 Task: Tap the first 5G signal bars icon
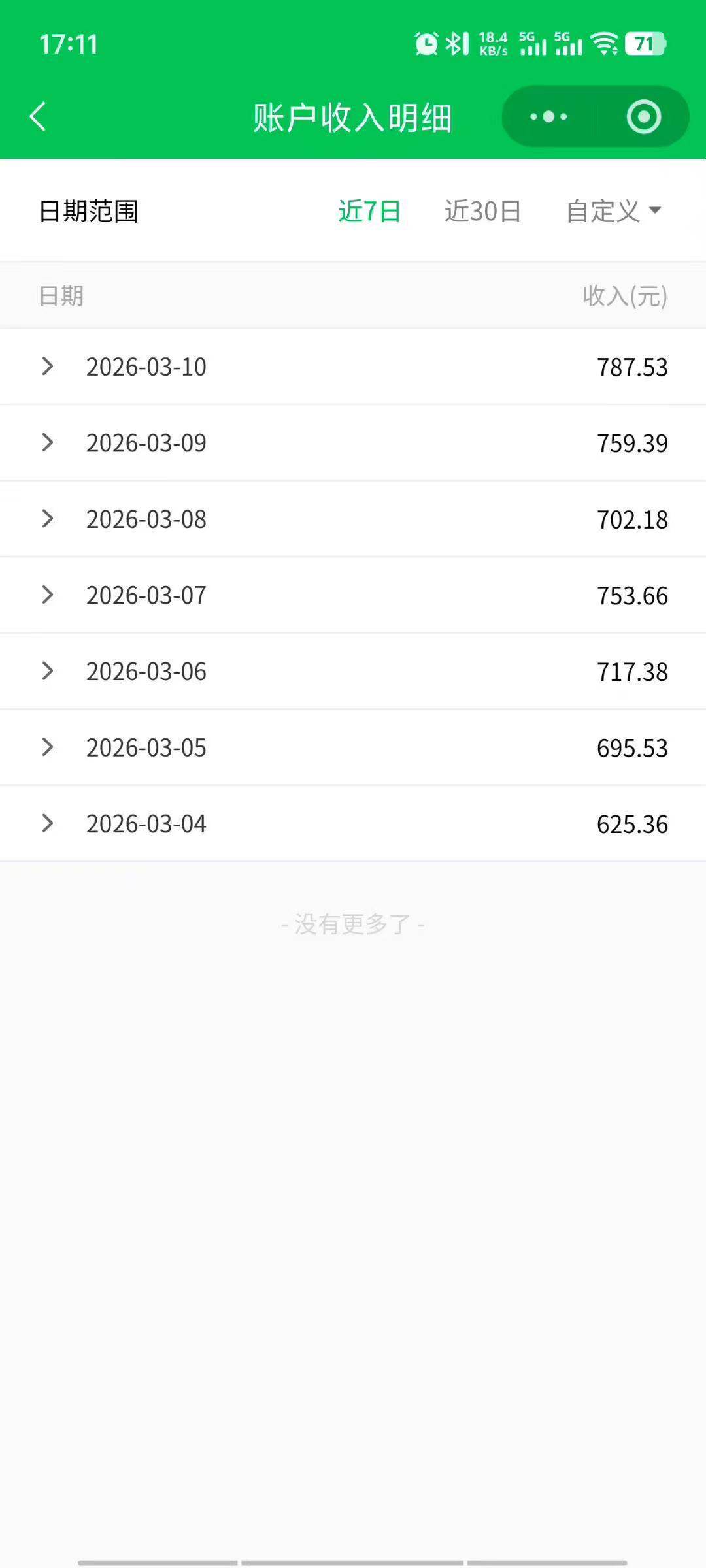coord(533,44)
